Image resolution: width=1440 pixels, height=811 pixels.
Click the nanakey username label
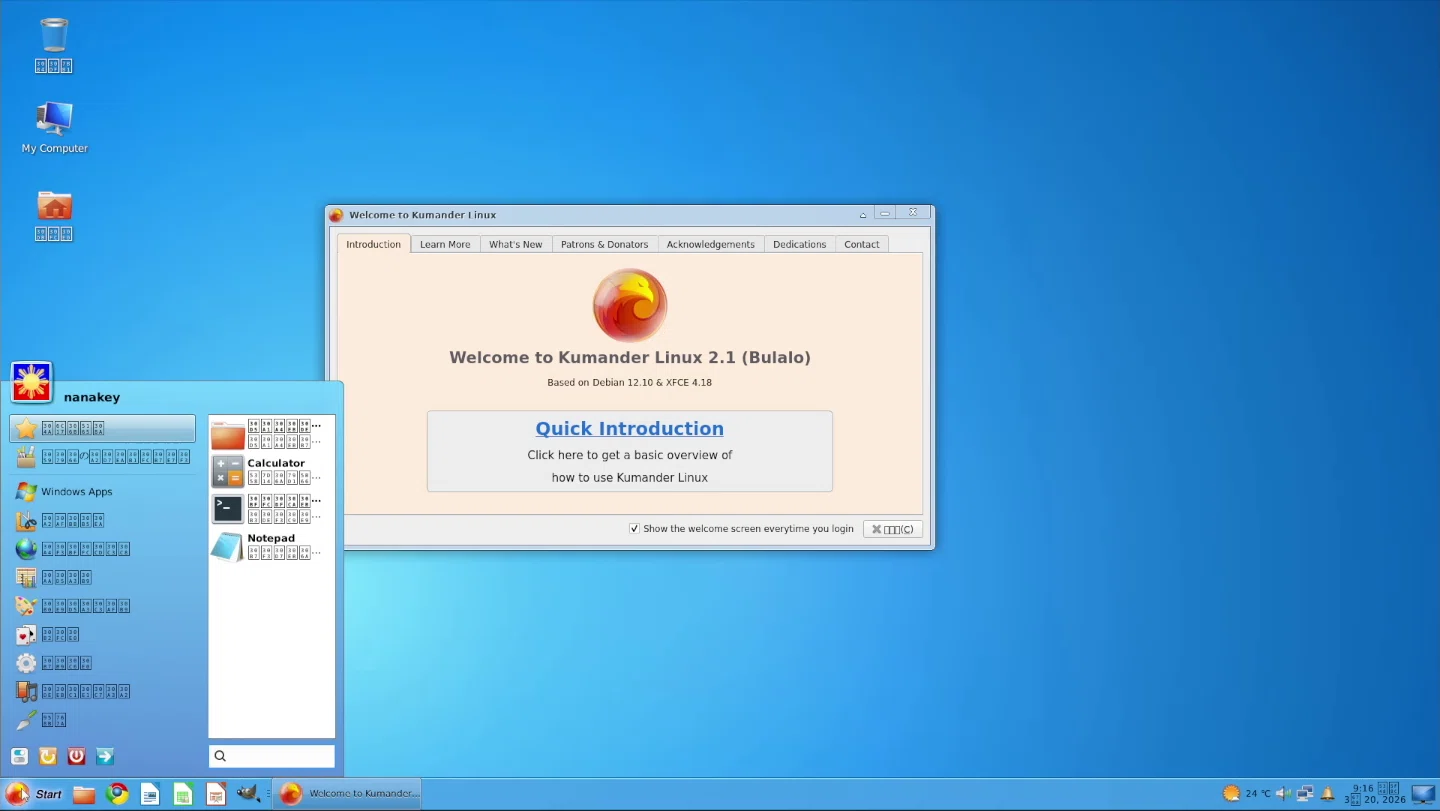pos(92,397)
